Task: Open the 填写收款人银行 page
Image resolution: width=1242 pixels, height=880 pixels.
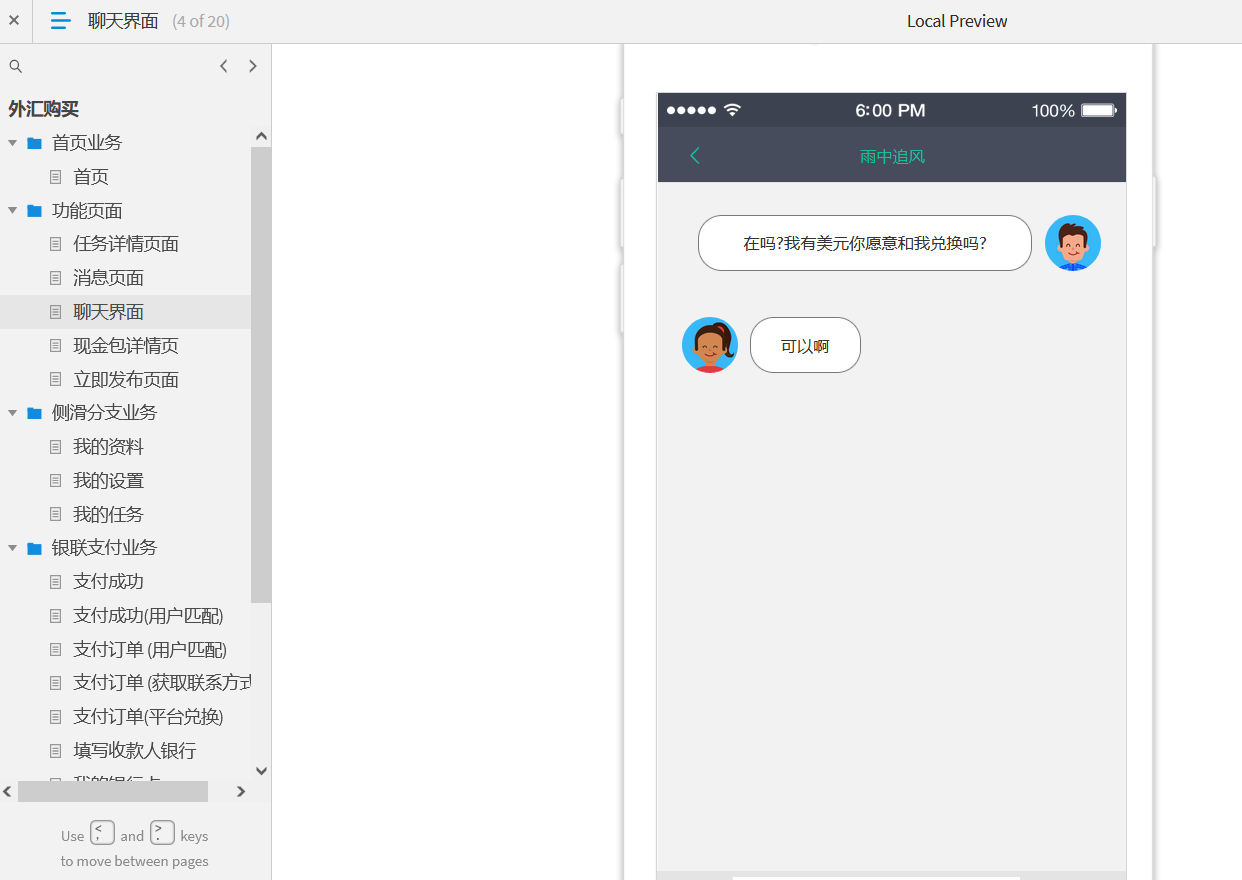Action: 135,751
